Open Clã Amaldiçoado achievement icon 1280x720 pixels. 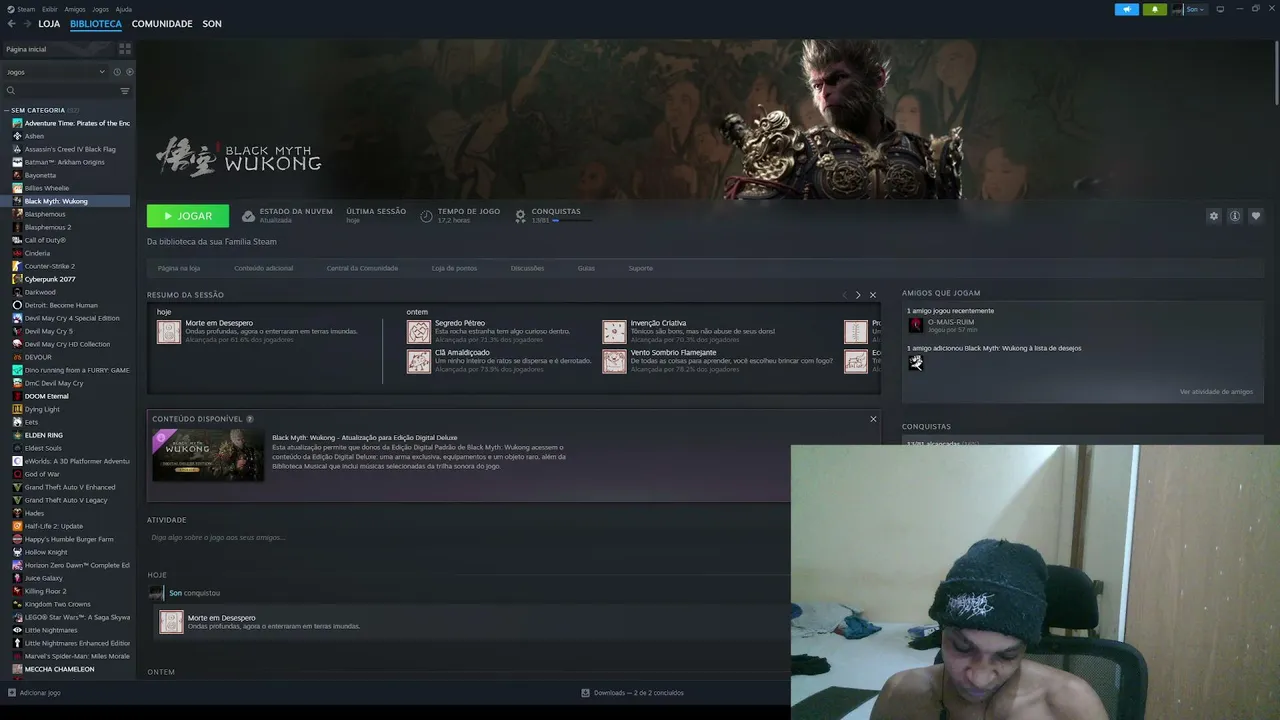(419, 361)
